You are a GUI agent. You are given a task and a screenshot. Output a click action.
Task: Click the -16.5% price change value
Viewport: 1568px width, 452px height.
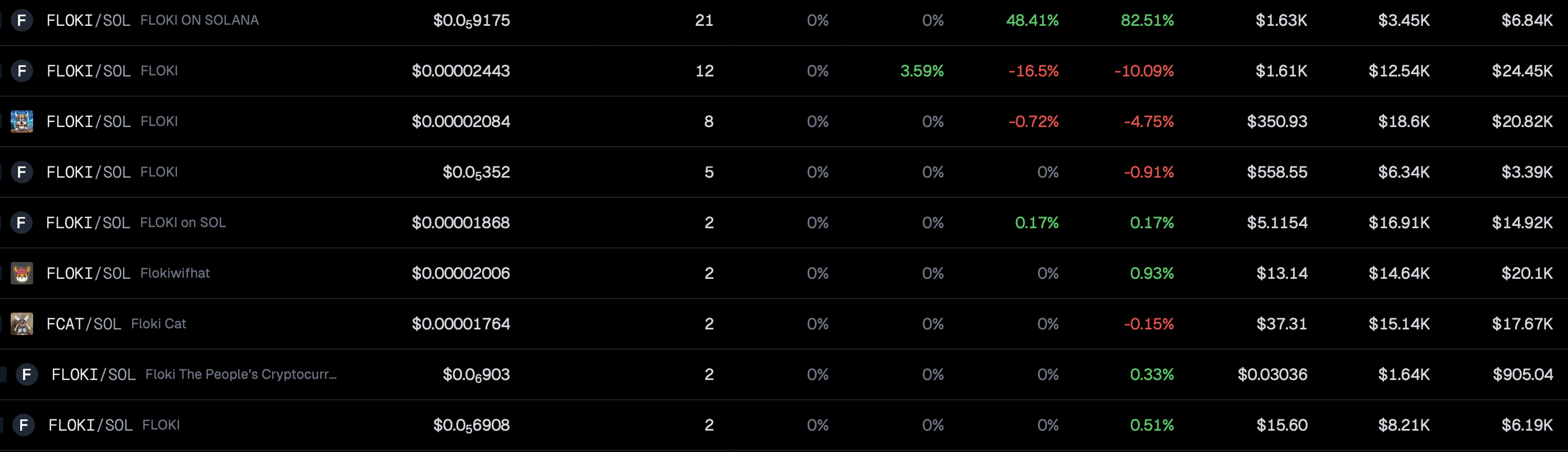click(x=1034, y=71)
